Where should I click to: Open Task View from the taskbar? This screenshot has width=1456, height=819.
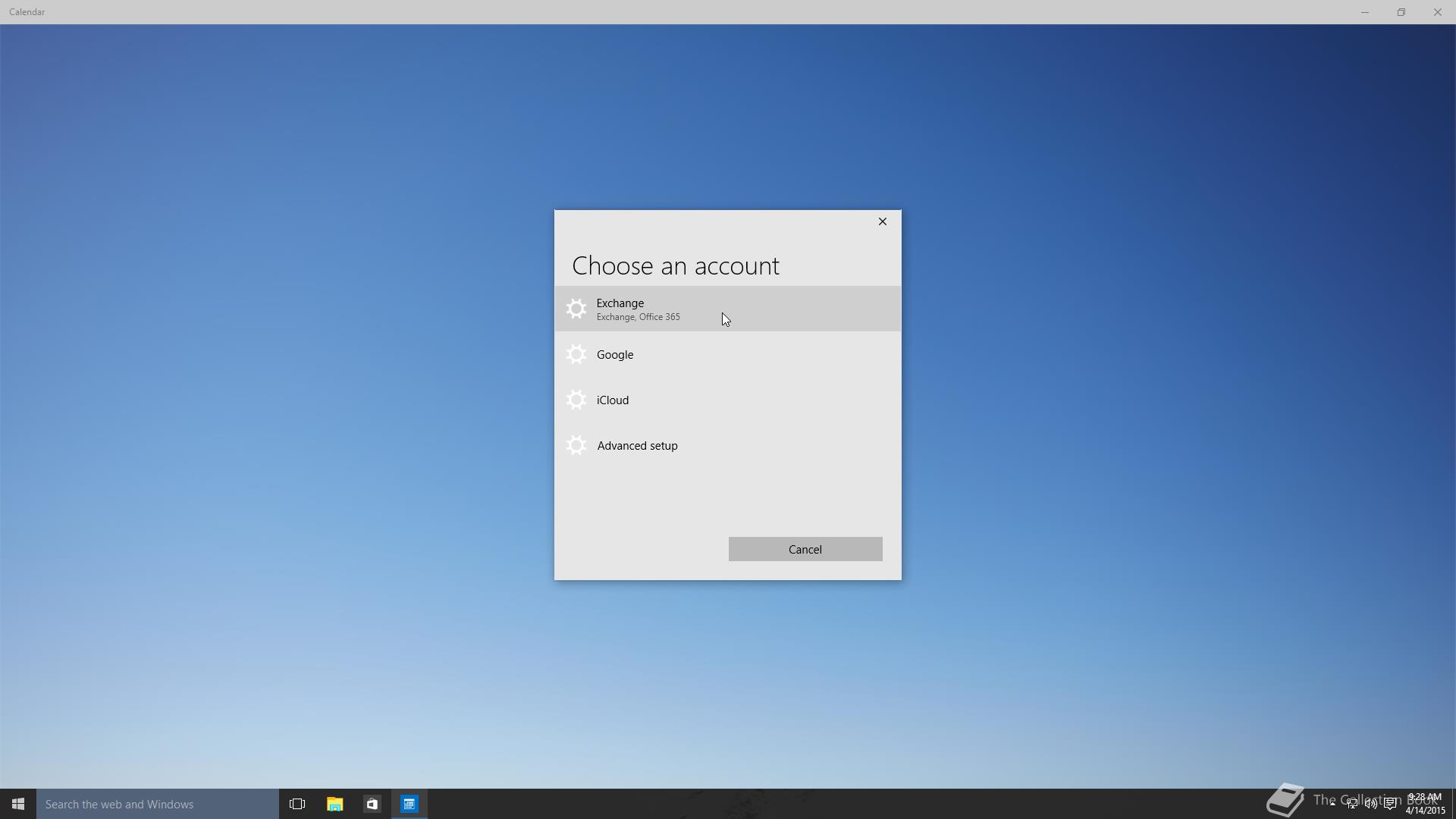click(x=297, y=804)
